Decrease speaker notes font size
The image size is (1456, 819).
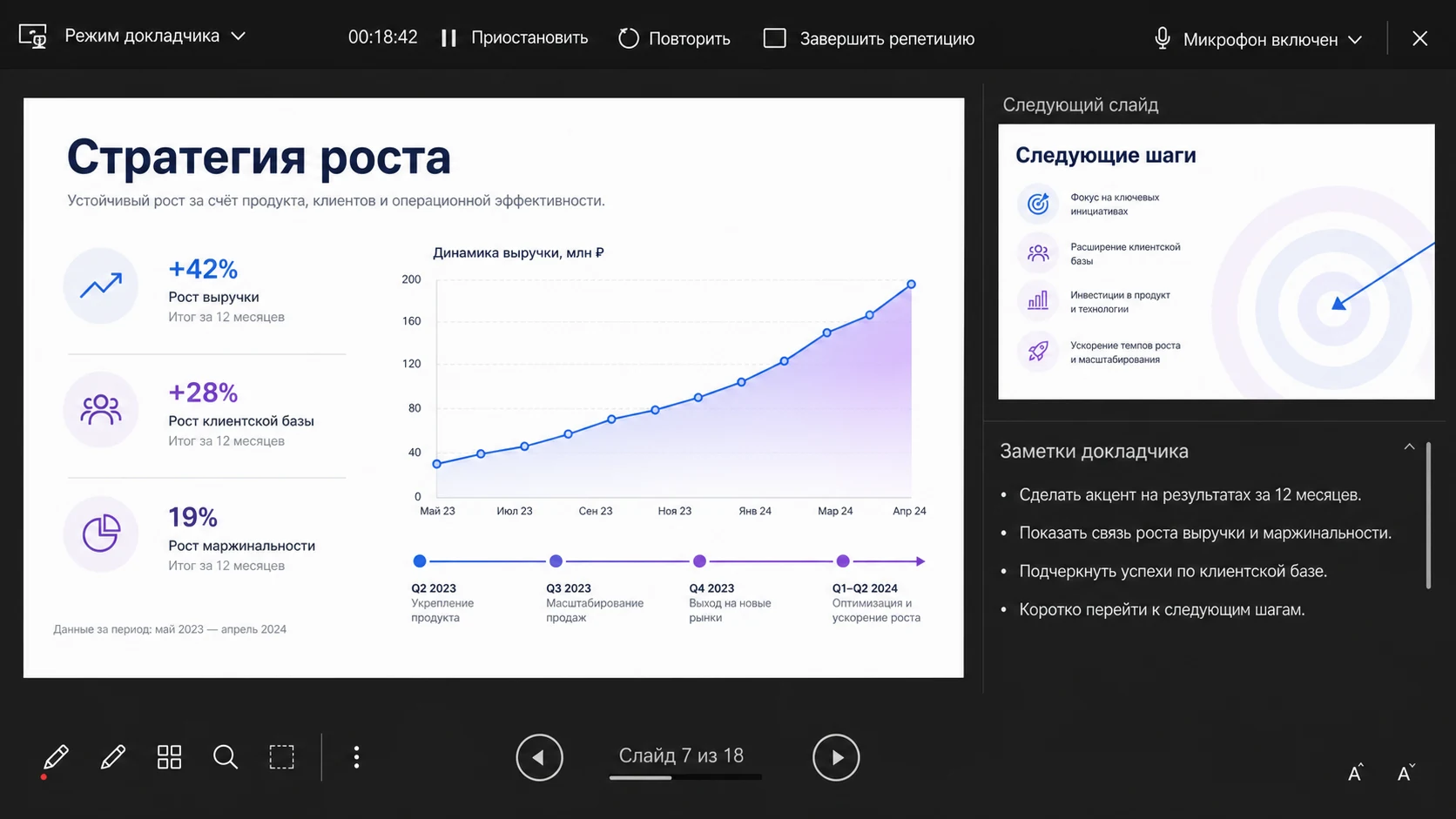[1405, 773]
